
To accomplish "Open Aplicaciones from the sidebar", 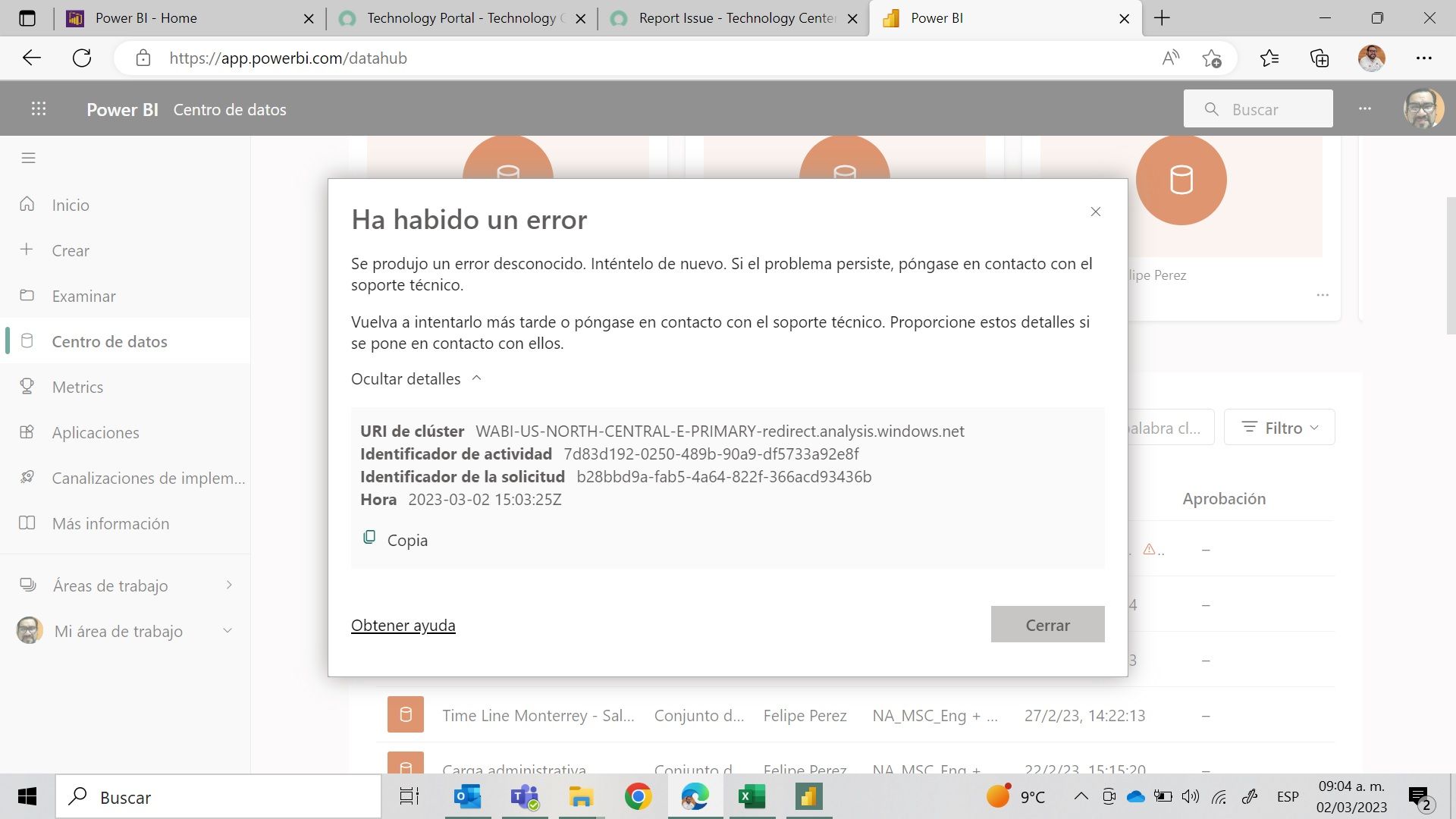I will click(125, 432).
